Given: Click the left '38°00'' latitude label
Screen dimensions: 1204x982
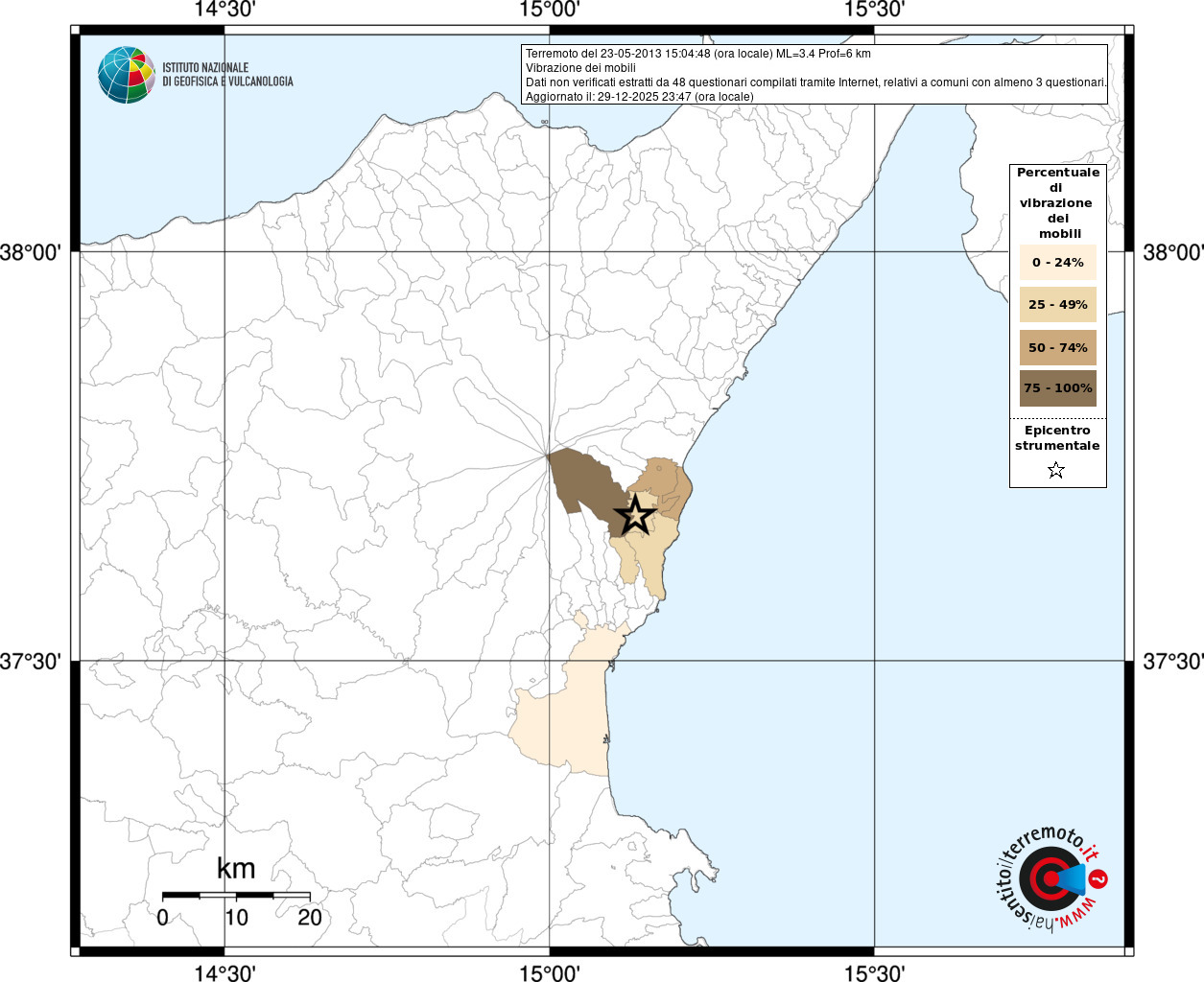Looking at the screenshot, I should point(31,252).
